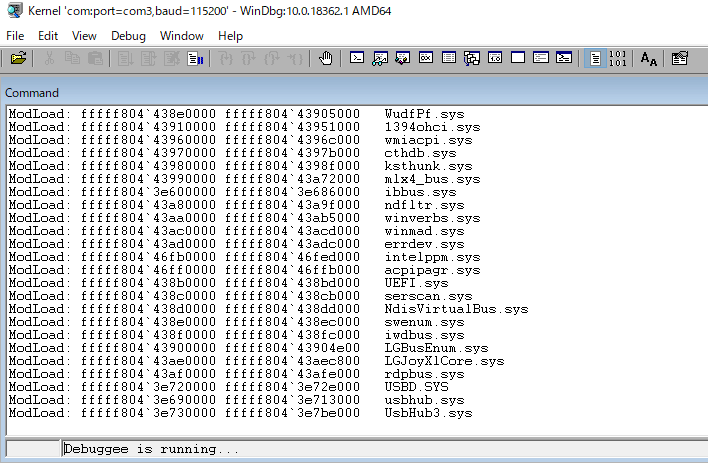
Task: Open the Options toolbar icon
Action: point(680,58)
